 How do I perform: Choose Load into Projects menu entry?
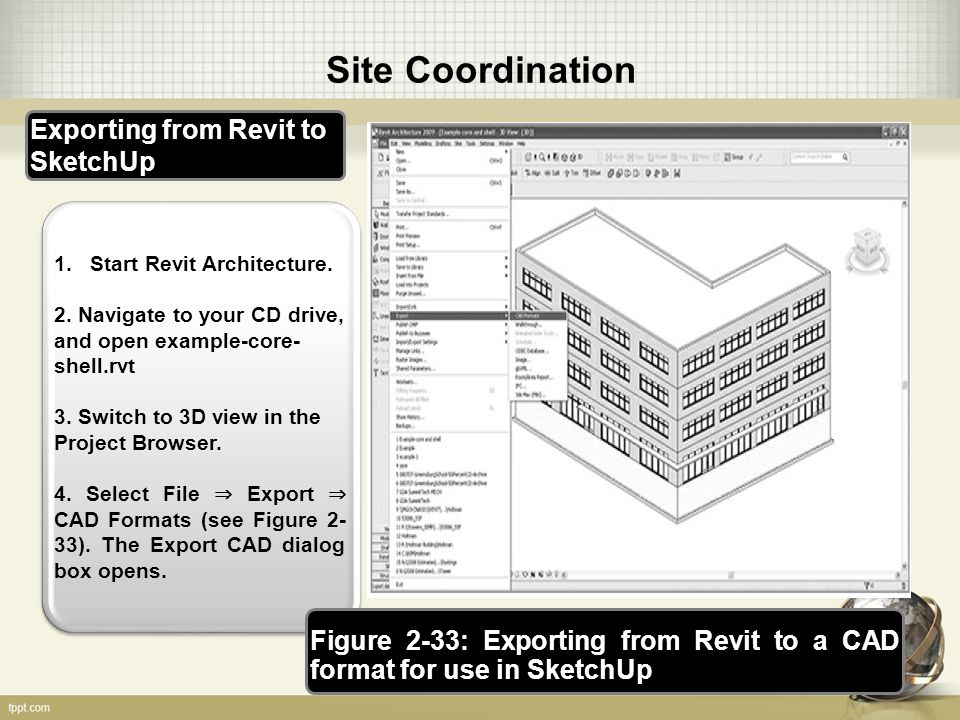pyautogui.click(x=450, y=285)
